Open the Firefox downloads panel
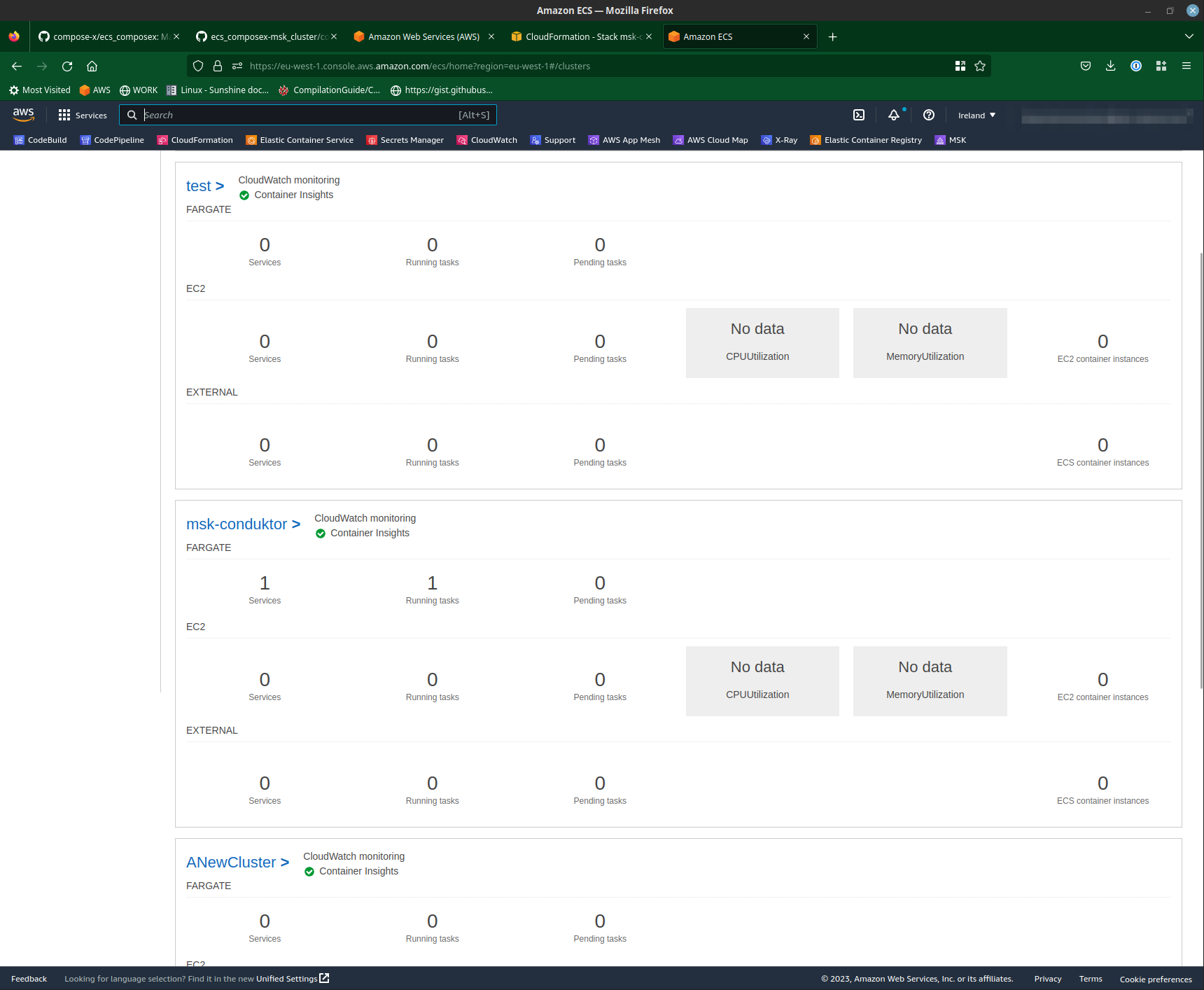Screen dimensions: 1204x990 [x=1110, y=66]
